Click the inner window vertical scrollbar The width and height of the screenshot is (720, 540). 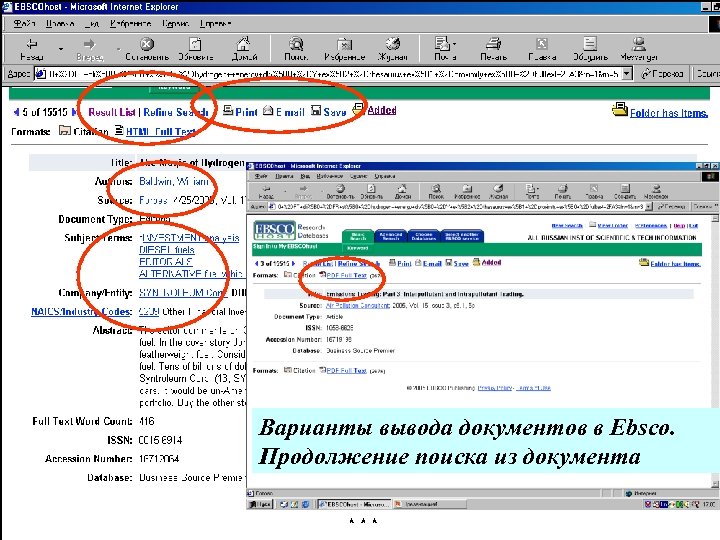[715, 351]
